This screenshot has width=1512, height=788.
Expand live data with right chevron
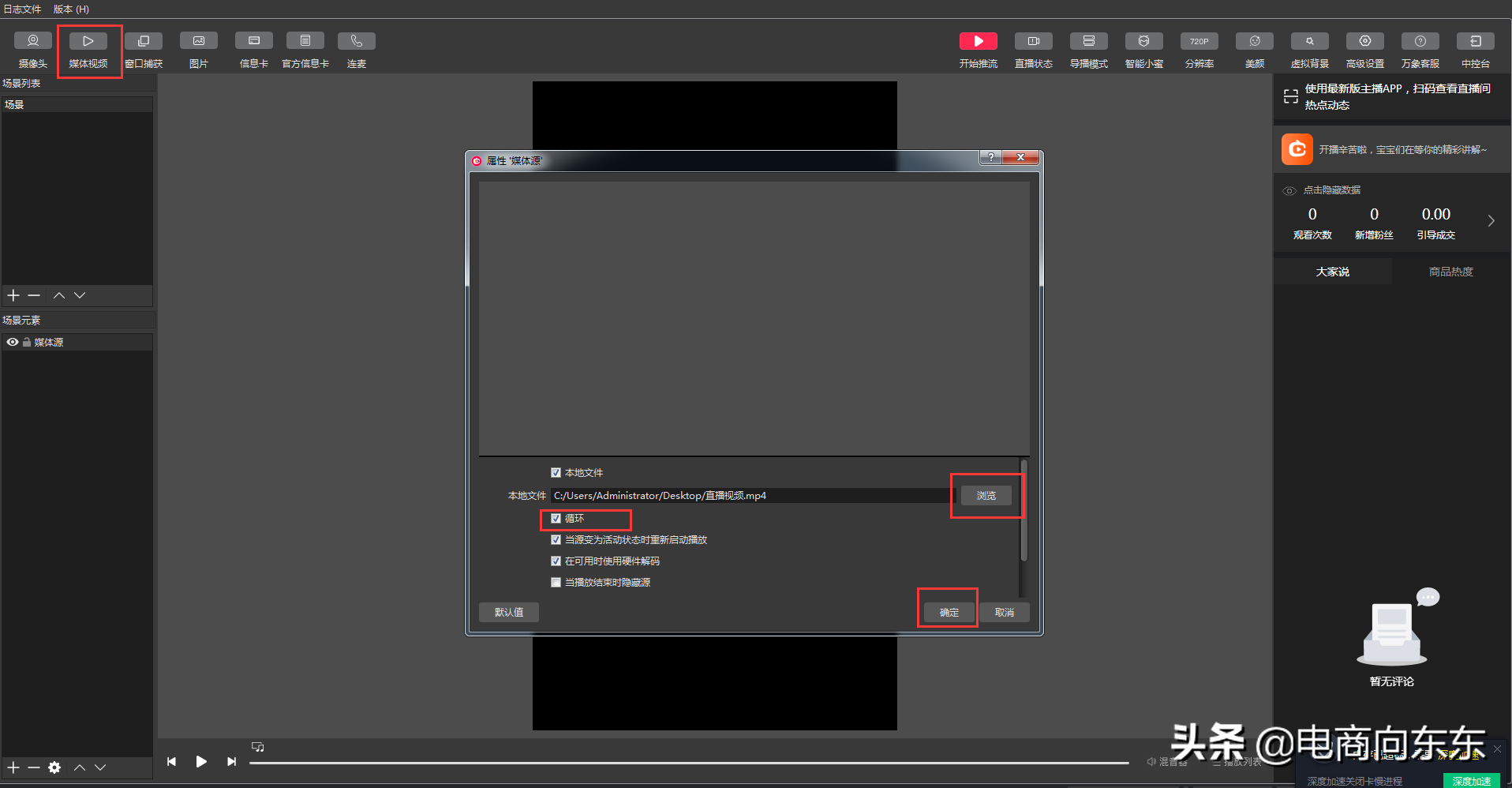click(1491, 221)
